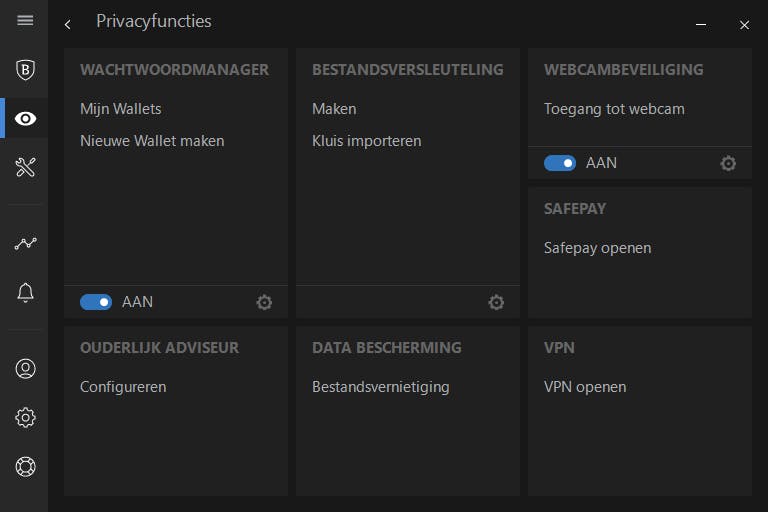Select Nieuwe Wallet maken

pyautogui.click(x=152, y=141)
